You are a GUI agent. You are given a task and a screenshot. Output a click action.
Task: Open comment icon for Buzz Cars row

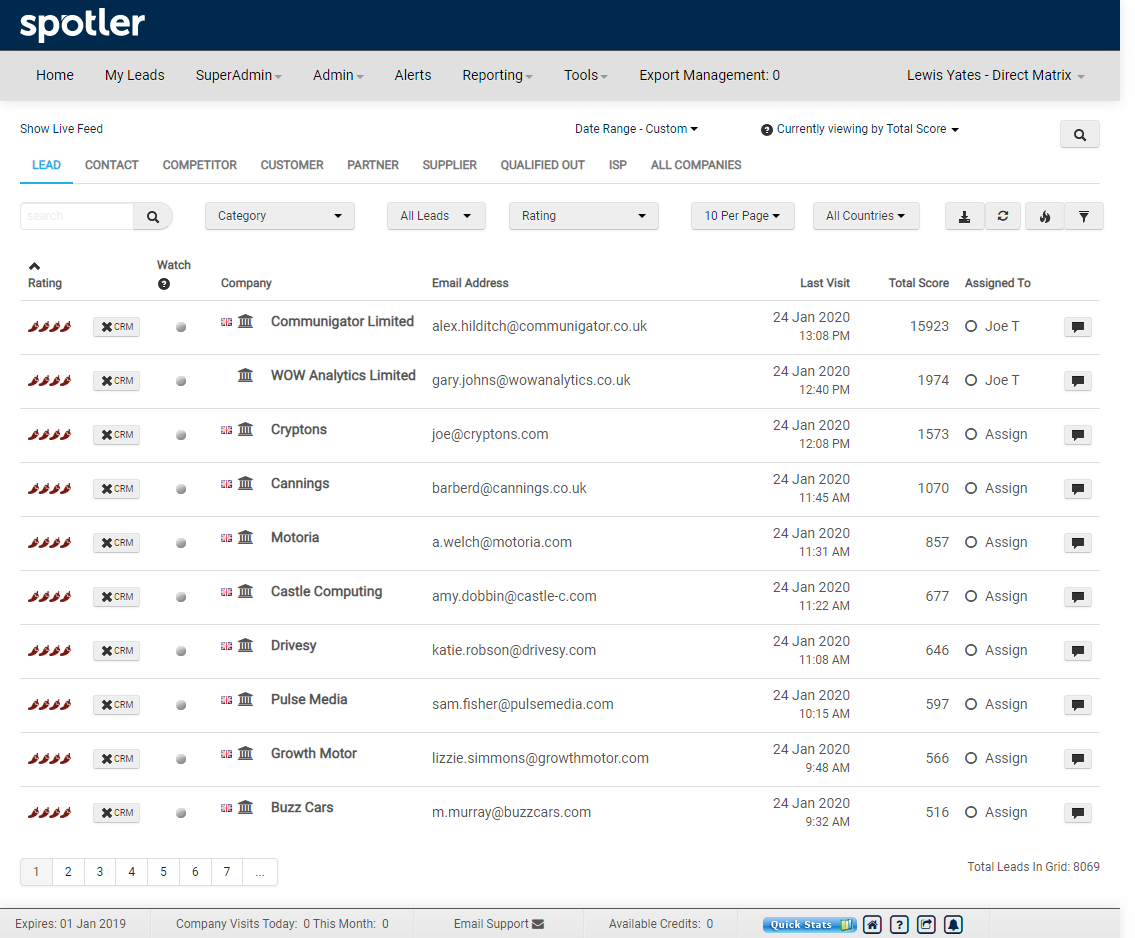pos(1078,812)
